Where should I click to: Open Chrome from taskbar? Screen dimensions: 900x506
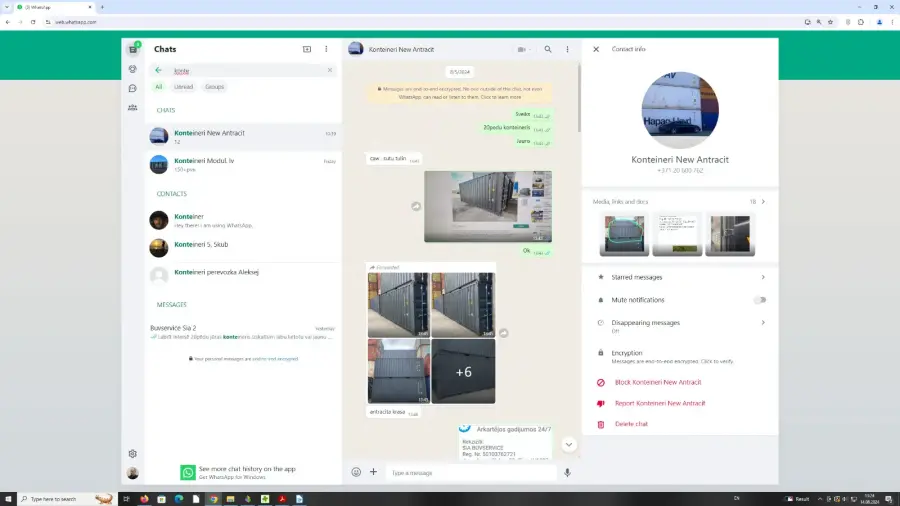pos(213,499)
